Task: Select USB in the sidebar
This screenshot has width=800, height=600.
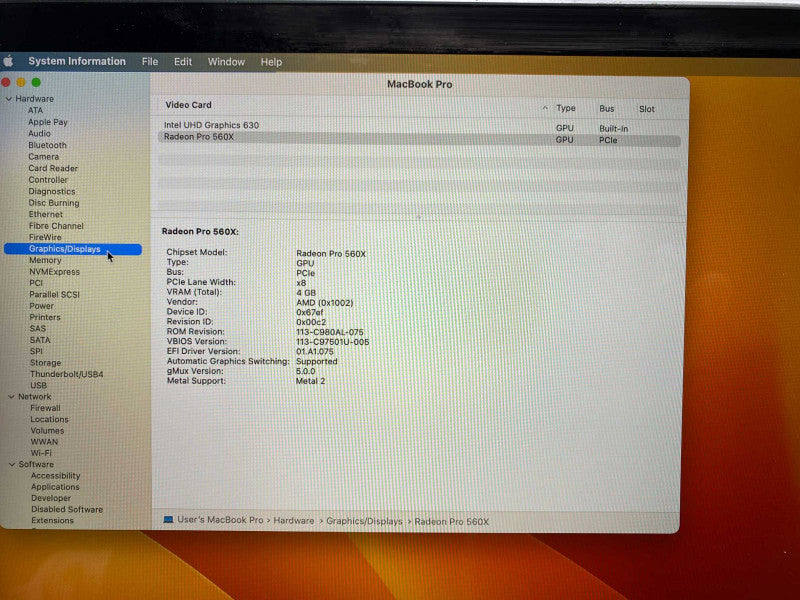Action: pyautogui.click(x=39, y=385)
